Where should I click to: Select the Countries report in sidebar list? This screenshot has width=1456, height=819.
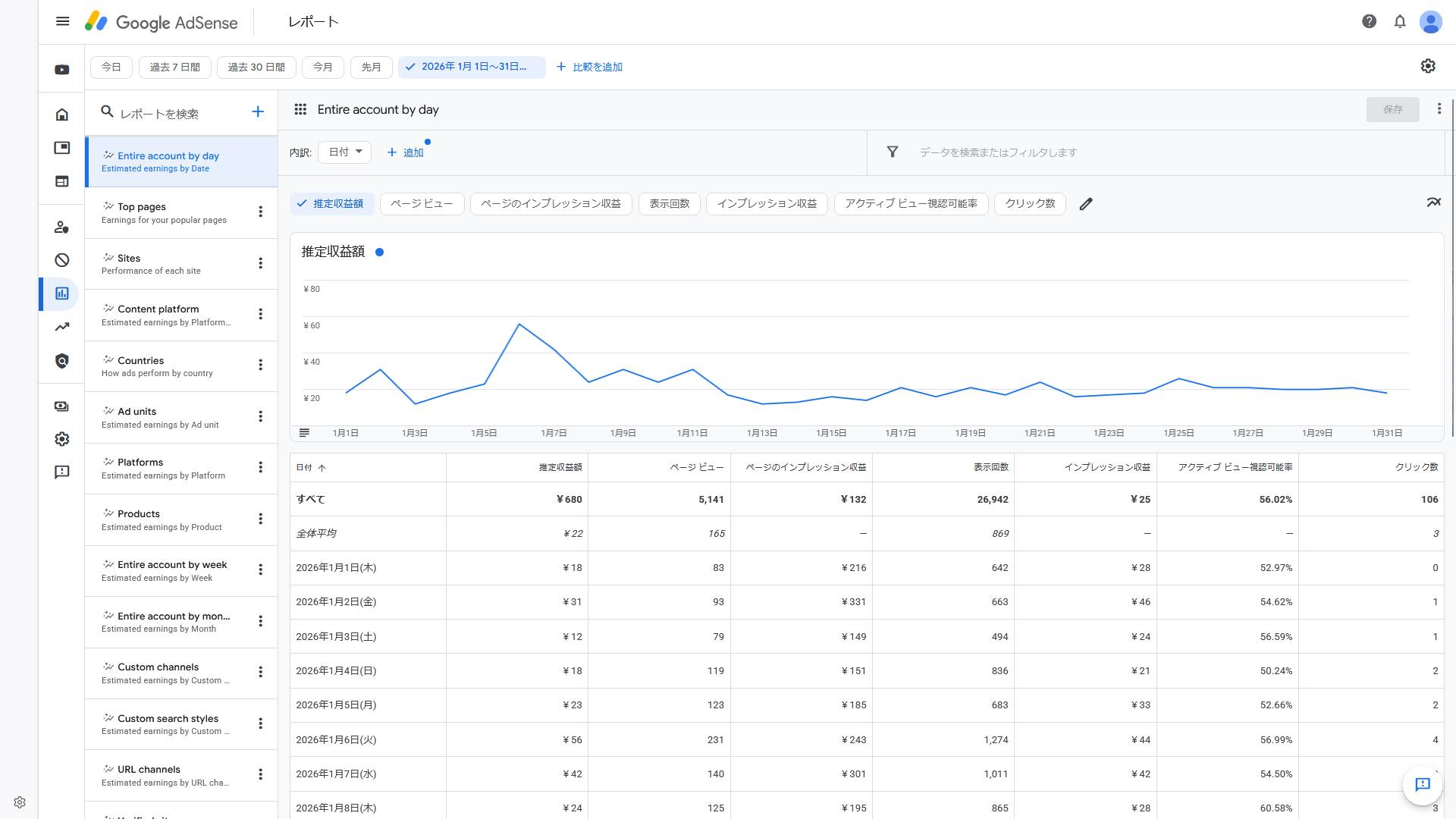click(x=140, y=360)
